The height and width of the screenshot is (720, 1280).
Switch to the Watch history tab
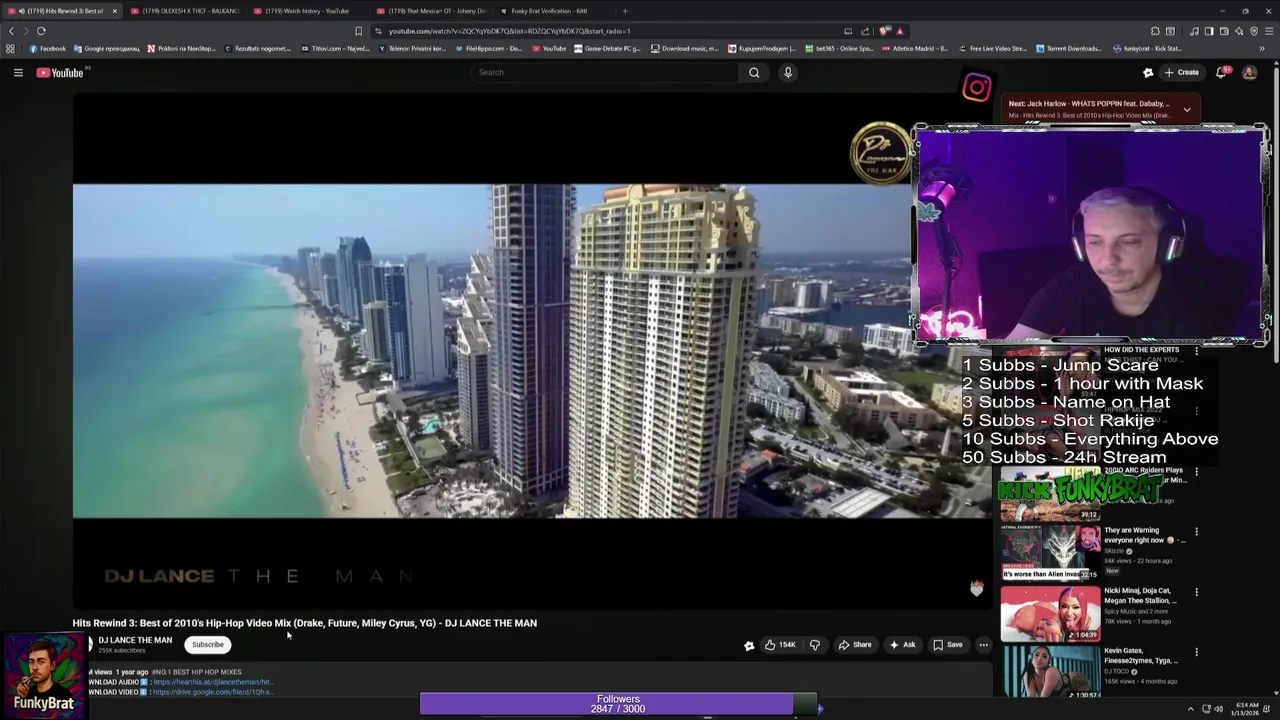tap(306, 11)
